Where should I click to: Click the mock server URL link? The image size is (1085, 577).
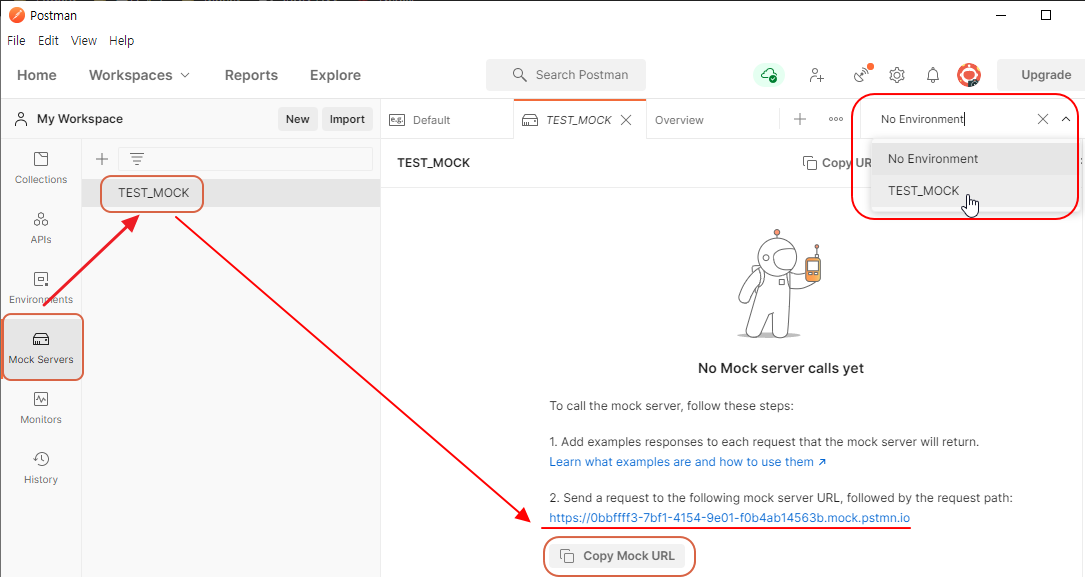729,518
